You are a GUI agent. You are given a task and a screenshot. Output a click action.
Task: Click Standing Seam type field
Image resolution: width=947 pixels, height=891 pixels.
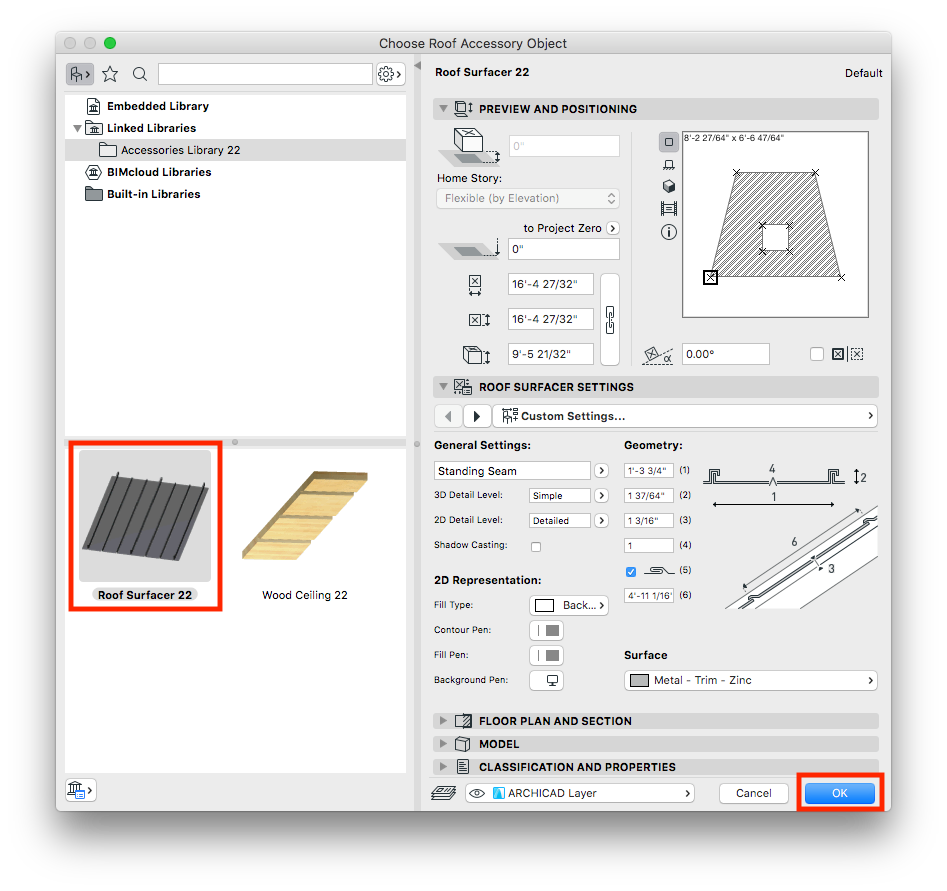click(512, 471)
